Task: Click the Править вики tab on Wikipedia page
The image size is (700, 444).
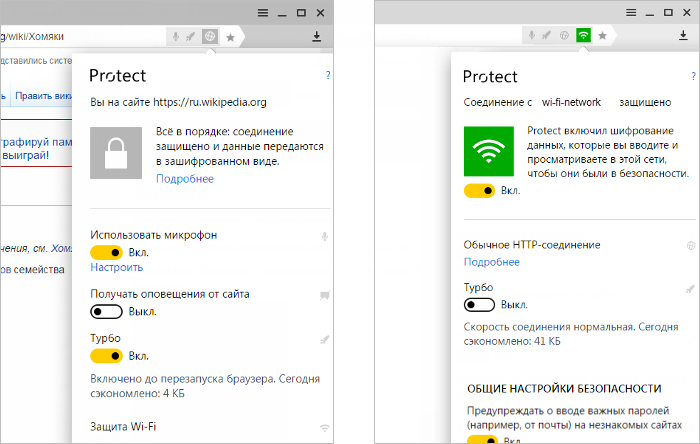Action: click(x=43, y=96)
